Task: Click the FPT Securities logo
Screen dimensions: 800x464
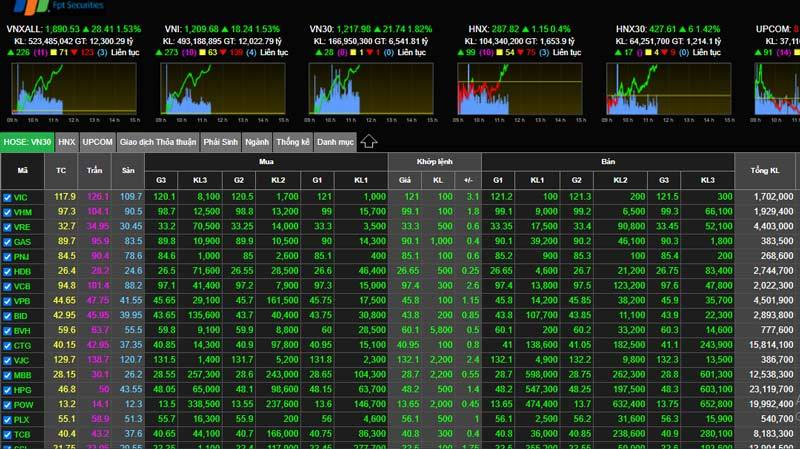Action: (59, 6)
